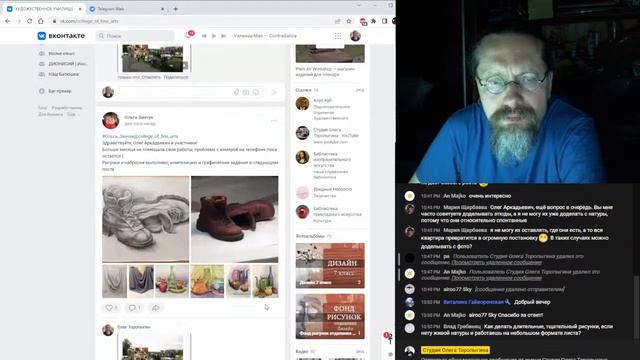Go back with the browser back arrow
The image size is (640, 360).
[x=8, y=21]
